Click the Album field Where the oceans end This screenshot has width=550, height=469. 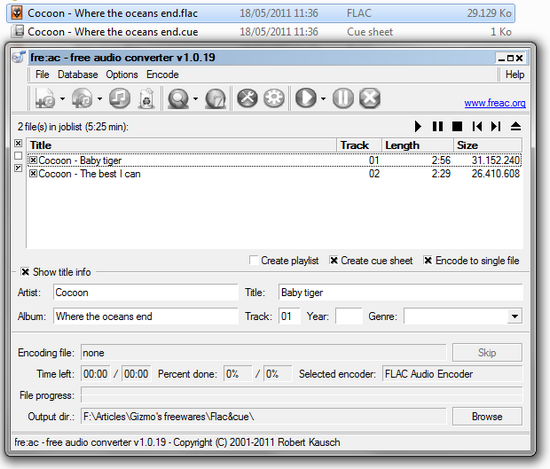(146, 316)
